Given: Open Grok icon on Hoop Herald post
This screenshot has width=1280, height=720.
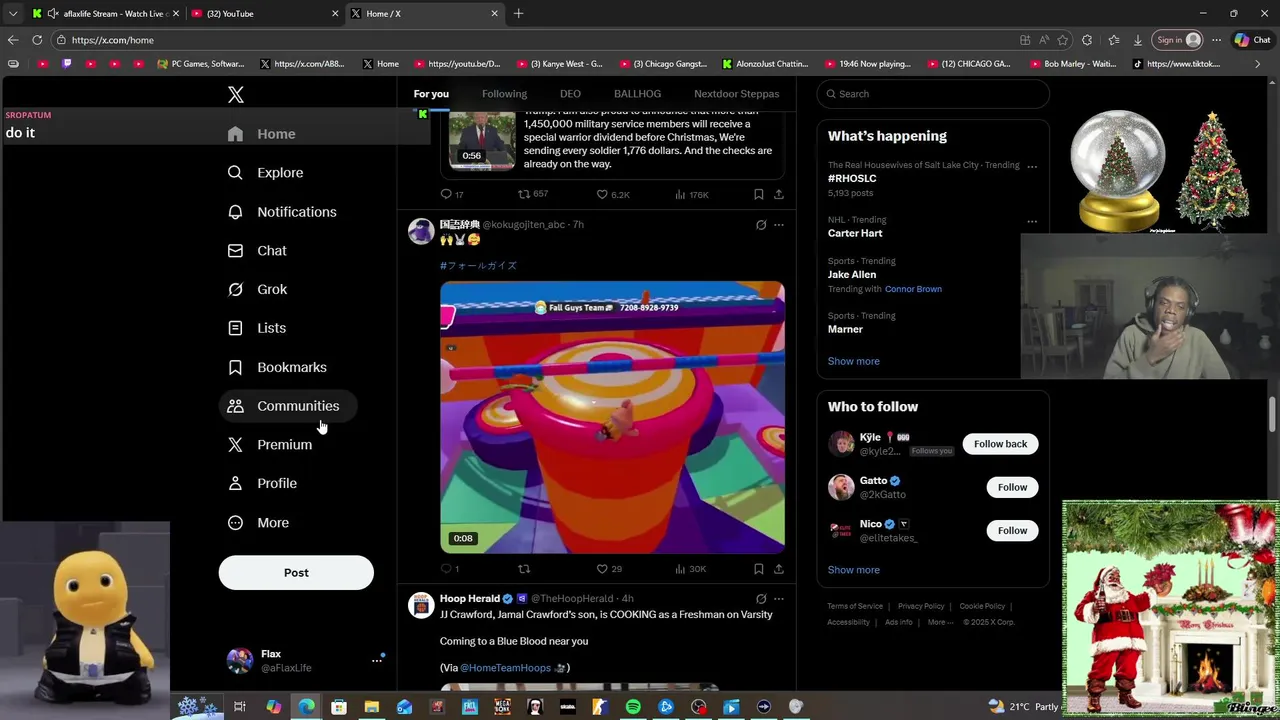Looking at the screenshot, I should (x=761, y=599).
